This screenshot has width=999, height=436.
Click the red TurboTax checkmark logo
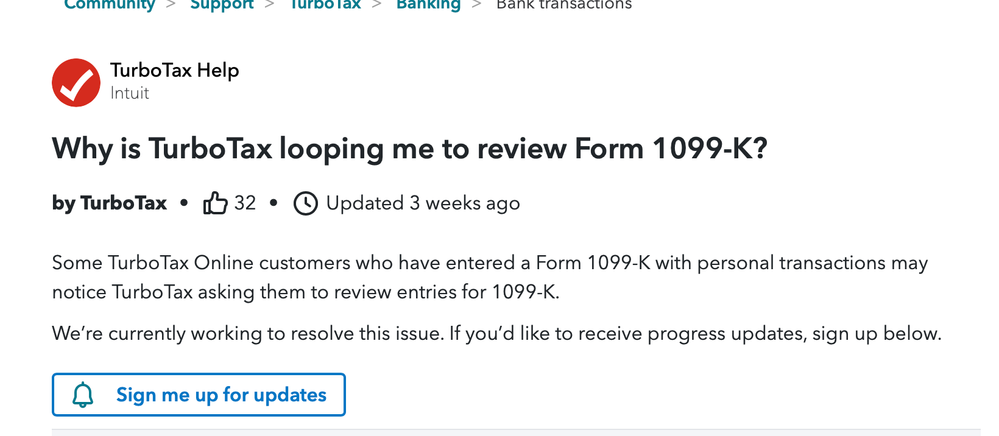(76, 83)
